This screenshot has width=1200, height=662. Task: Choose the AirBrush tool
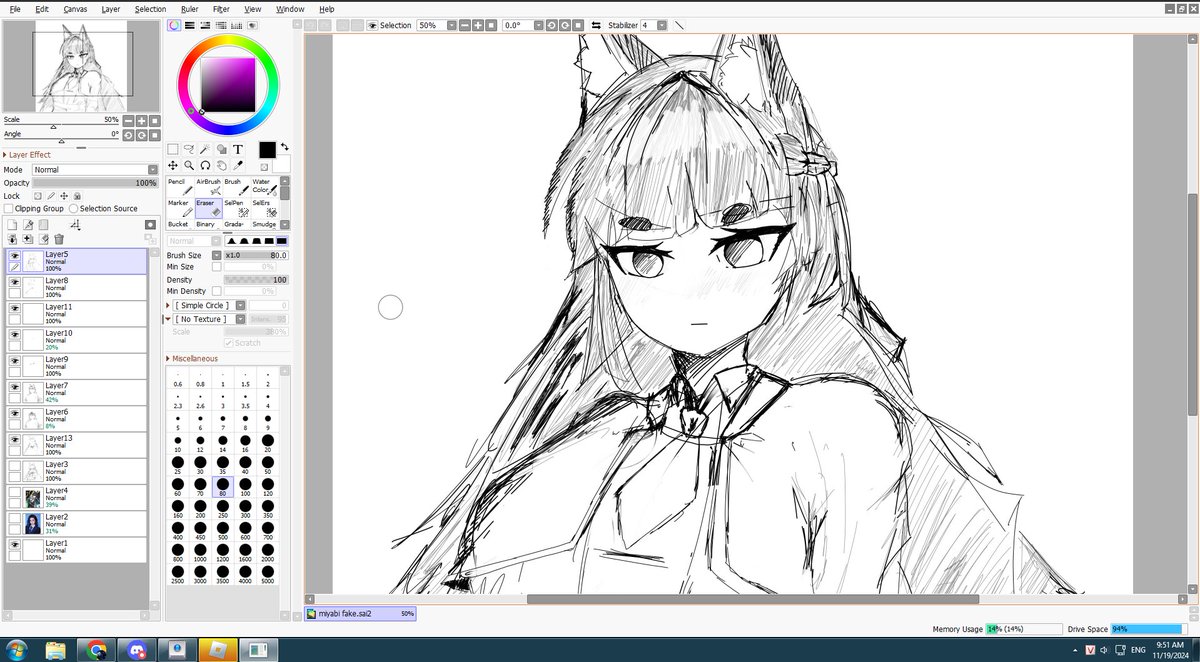(207, 187)
